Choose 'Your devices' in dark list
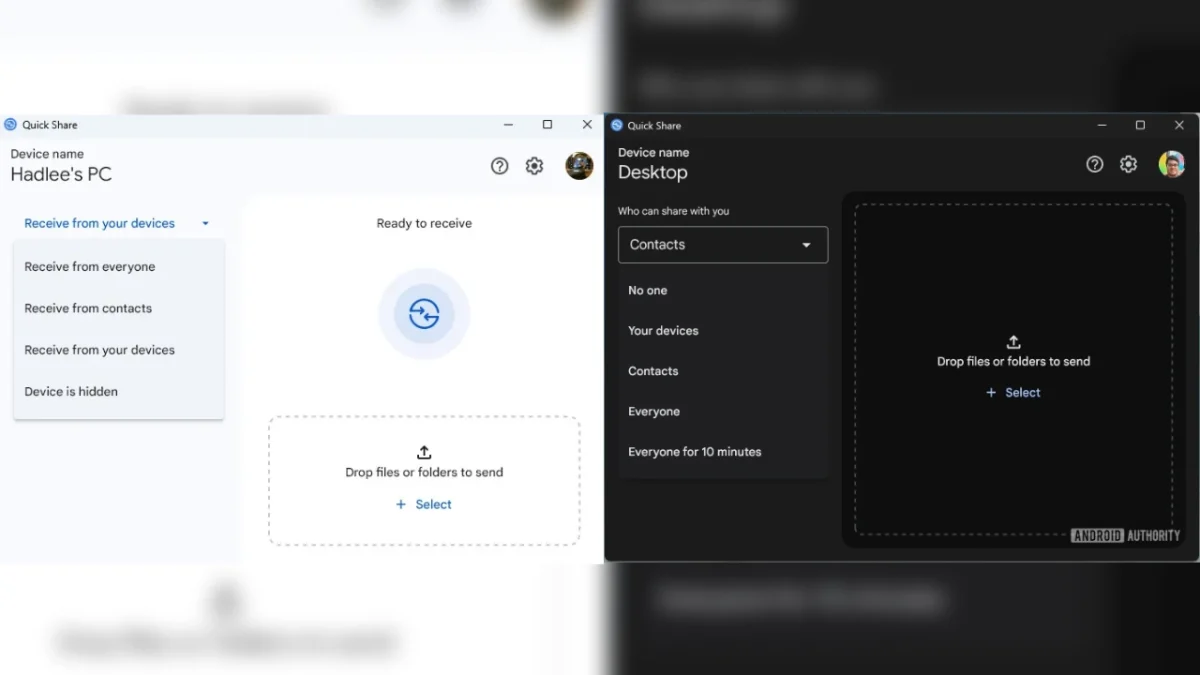1200x675 pixels. [663, 331]
